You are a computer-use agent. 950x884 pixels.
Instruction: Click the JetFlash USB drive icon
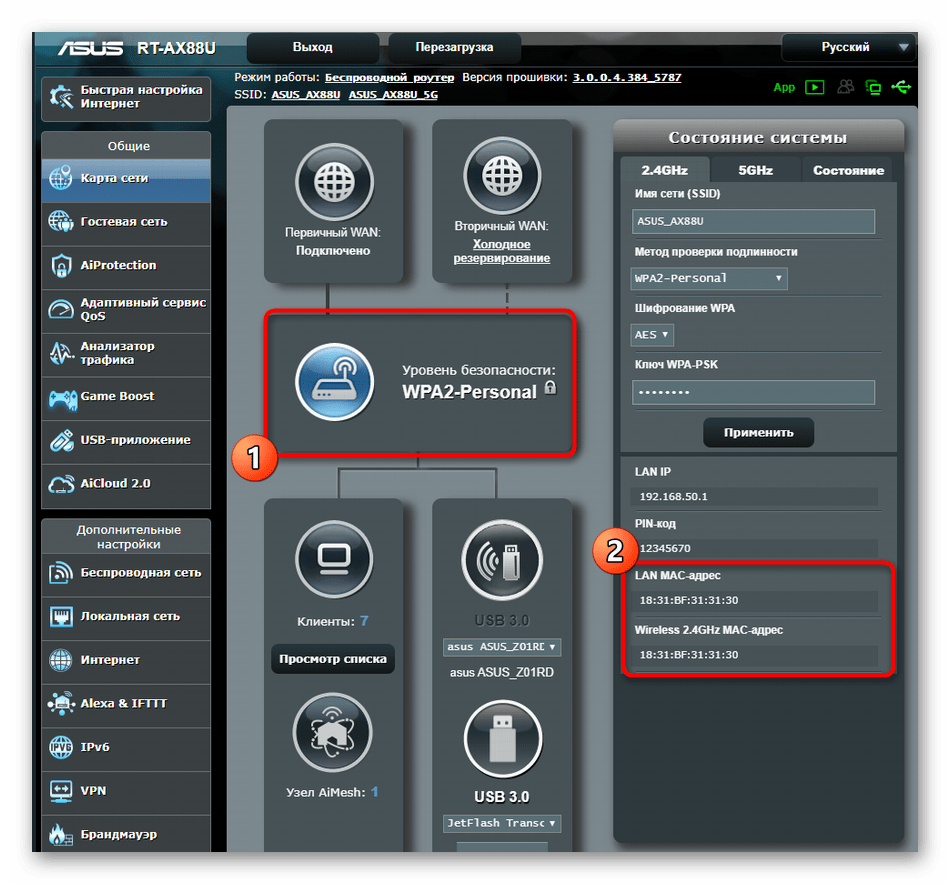coord(502,739)
